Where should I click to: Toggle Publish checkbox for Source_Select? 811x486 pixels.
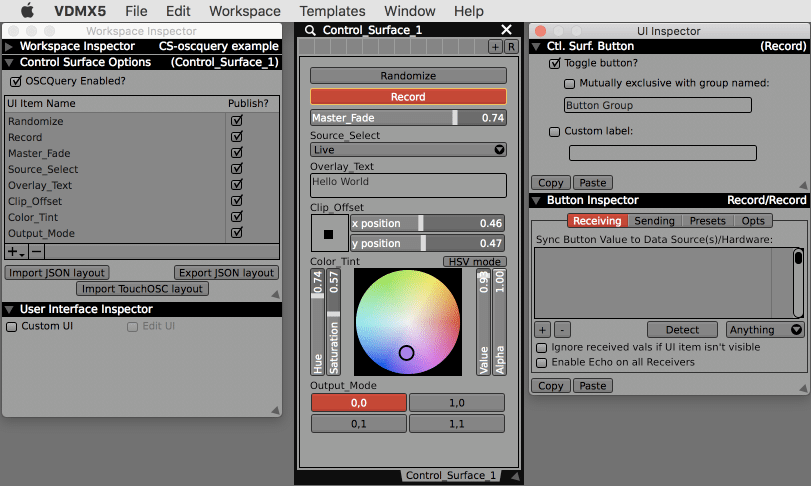pyautogui.click(x=237, y=169)
